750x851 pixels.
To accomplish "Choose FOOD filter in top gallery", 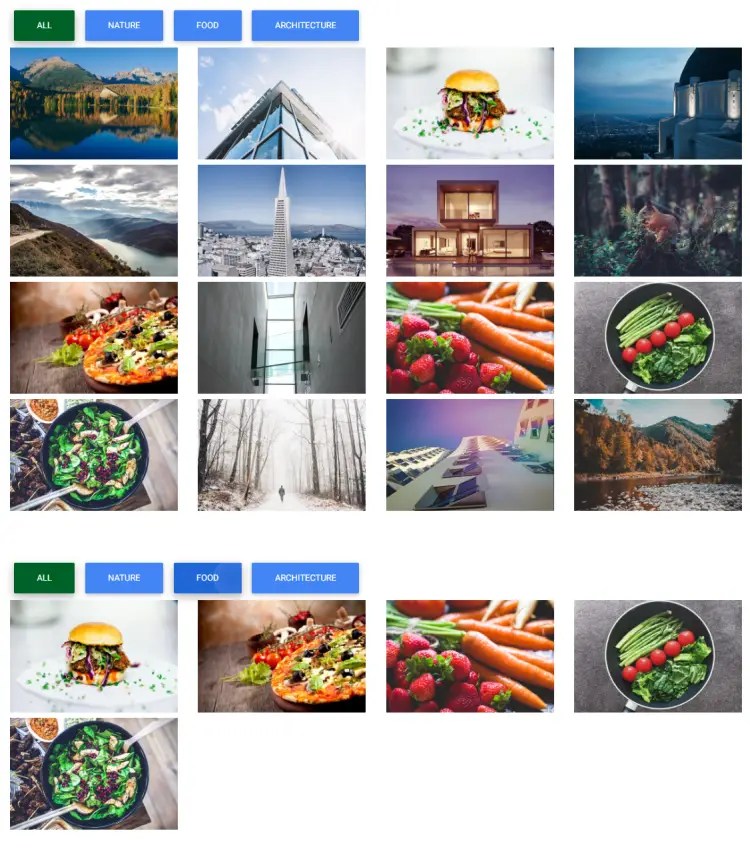I will (x=207, y=26).
